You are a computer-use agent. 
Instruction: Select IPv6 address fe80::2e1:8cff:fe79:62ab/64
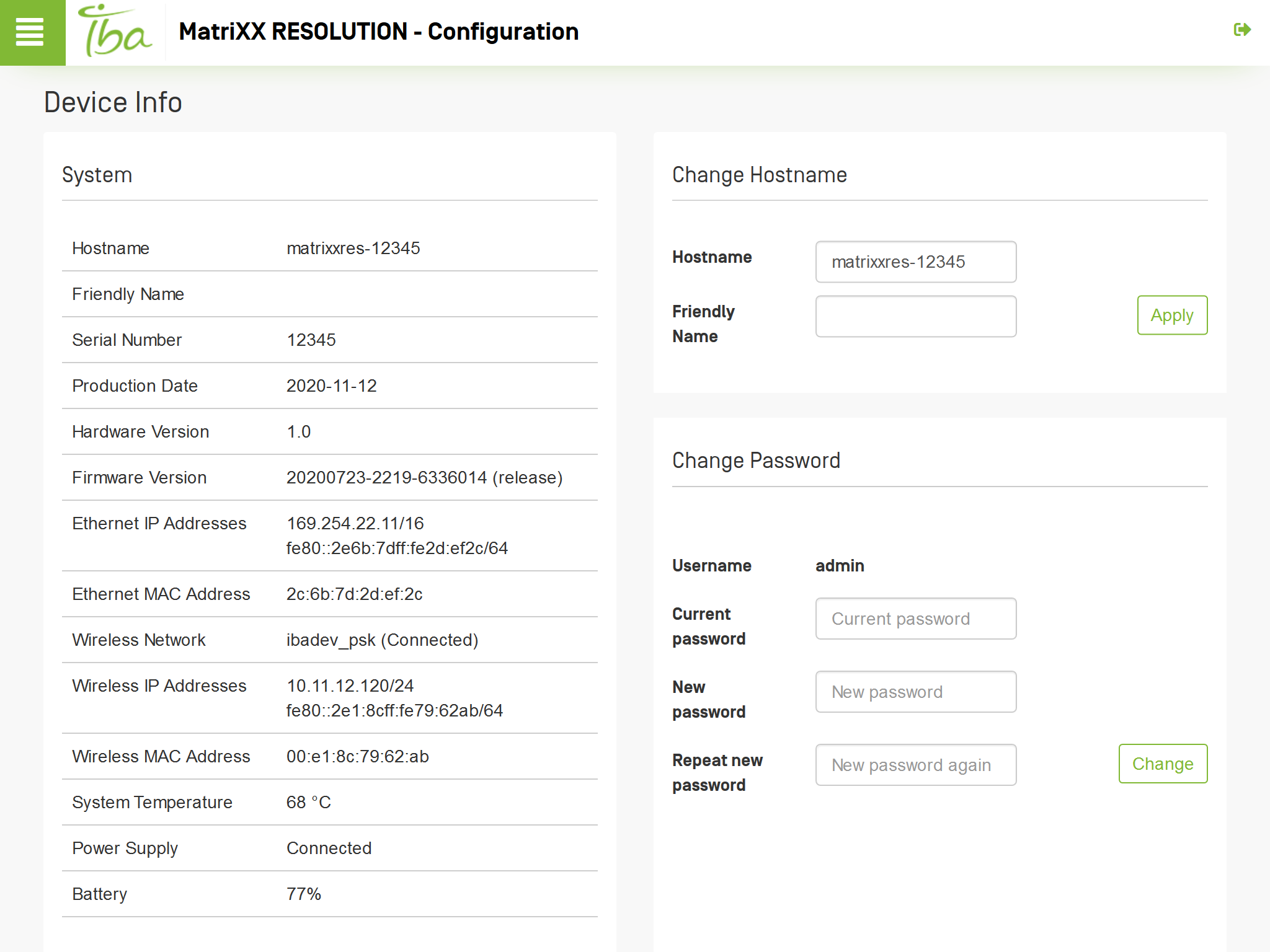tap(395, 711)
